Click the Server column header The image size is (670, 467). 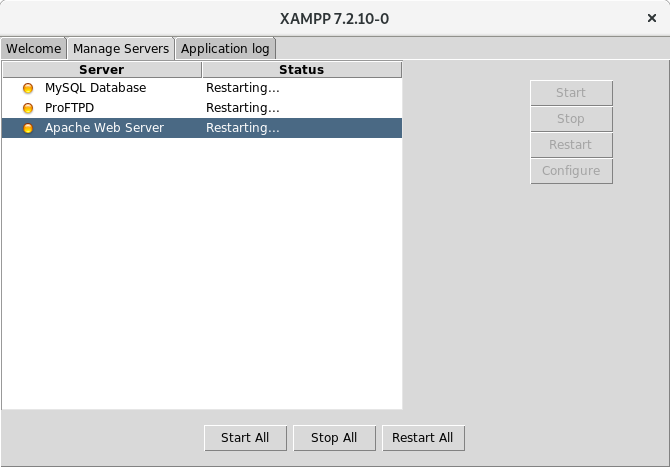[102, 70]
